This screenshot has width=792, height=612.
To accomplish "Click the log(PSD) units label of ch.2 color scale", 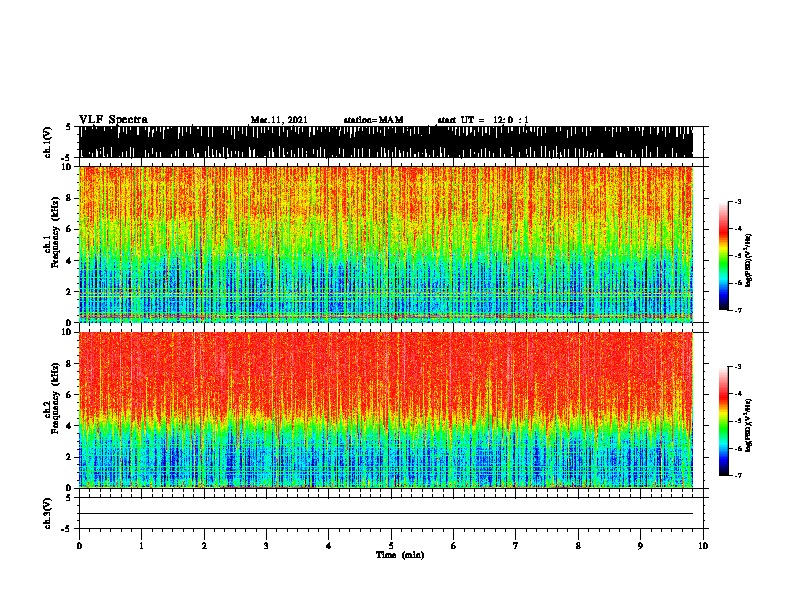I will tap(749, 425).
